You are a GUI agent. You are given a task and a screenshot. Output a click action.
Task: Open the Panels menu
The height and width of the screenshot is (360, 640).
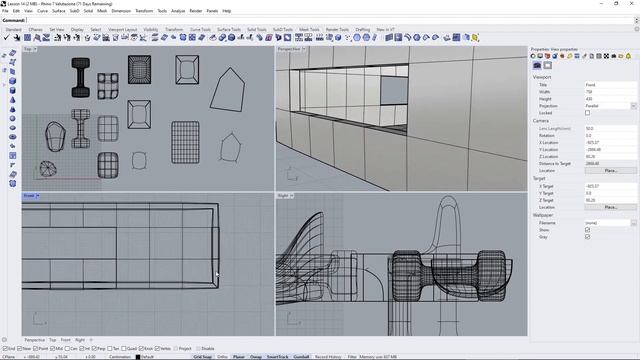[212, 11]
